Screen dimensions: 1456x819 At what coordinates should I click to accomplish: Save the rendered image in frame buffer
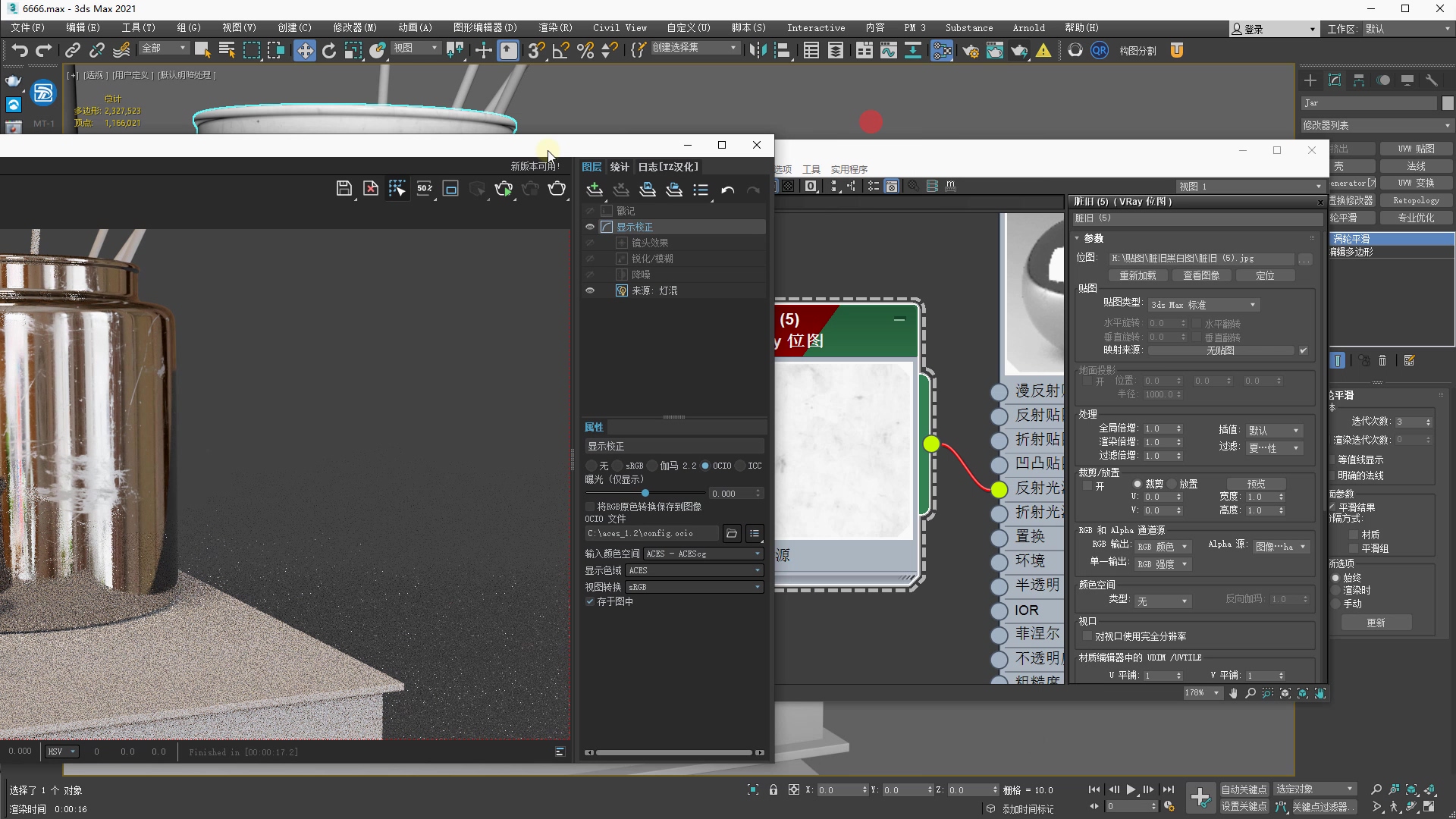(344, 189)
